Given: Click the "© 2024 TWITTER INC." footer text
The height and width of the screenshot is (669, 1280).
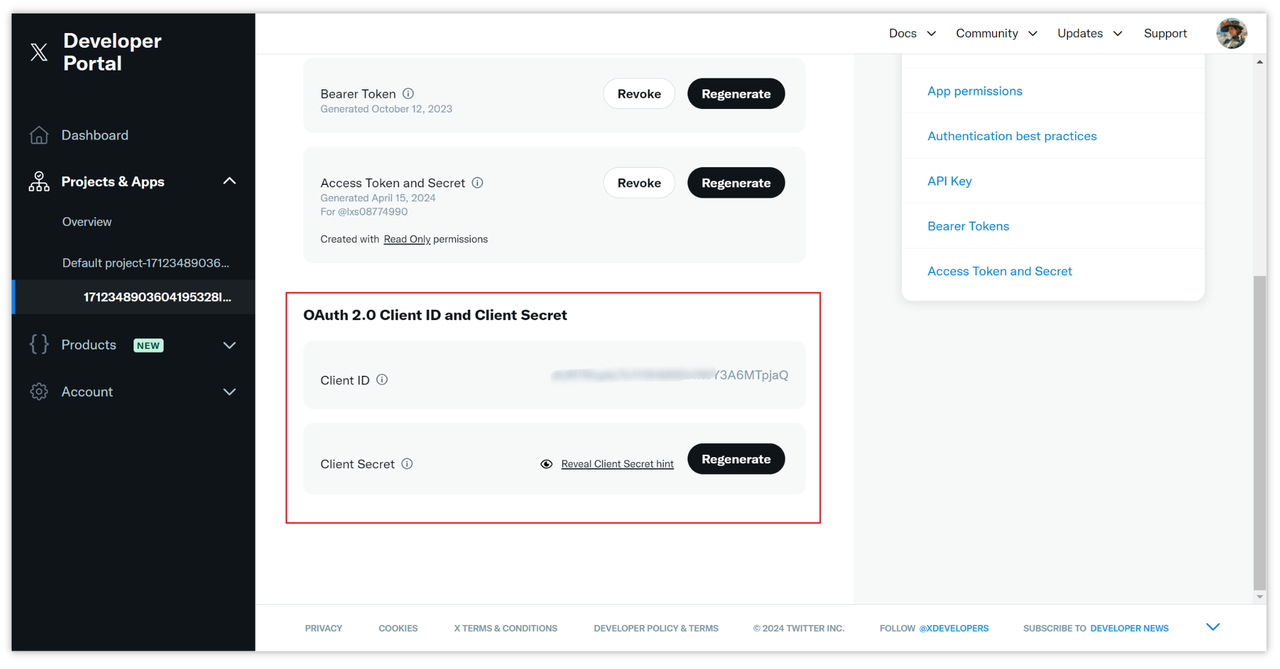Looking at the screenshot, I should click(x=799, y=628).
